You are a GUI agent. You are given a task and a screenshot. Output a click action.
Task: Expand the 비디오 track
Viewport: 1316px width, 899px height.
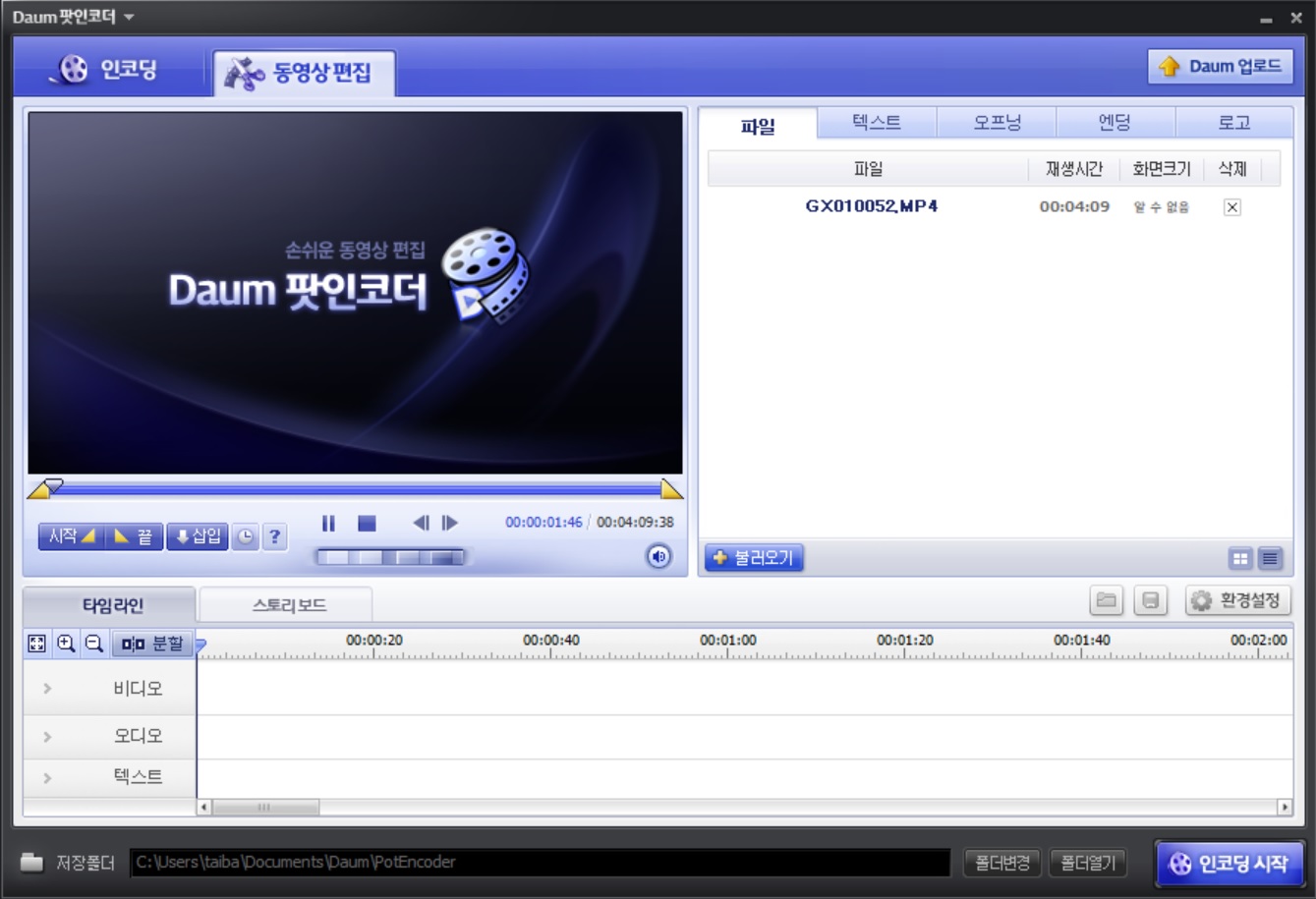pos(47,689)
